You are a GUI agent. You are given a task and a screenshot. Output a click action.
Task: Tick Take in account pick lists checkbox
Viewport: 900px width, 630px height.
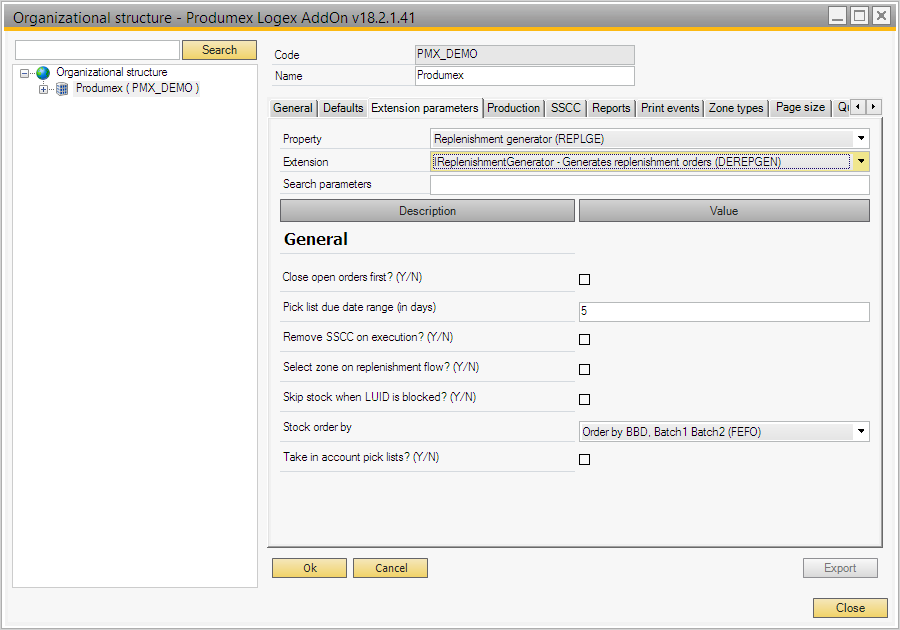(585, 460)
